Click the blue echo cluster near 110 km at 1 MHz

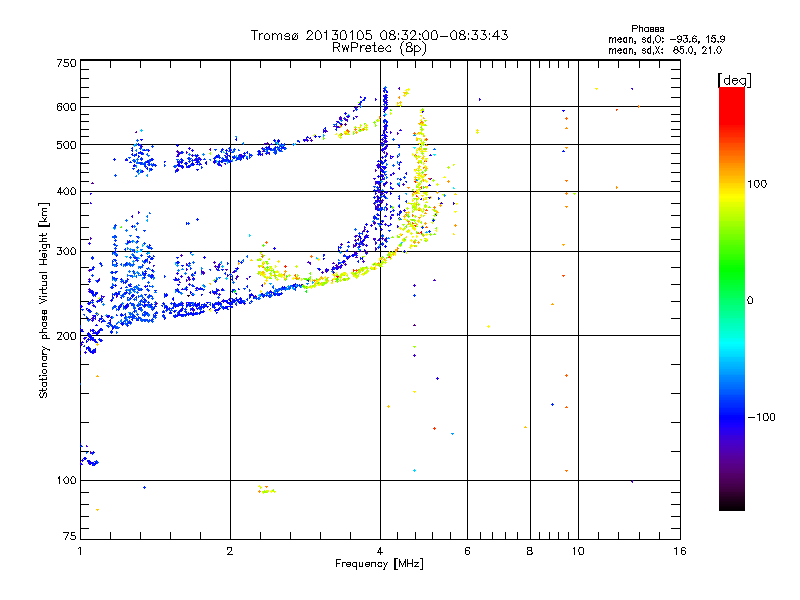coord(89,456)
